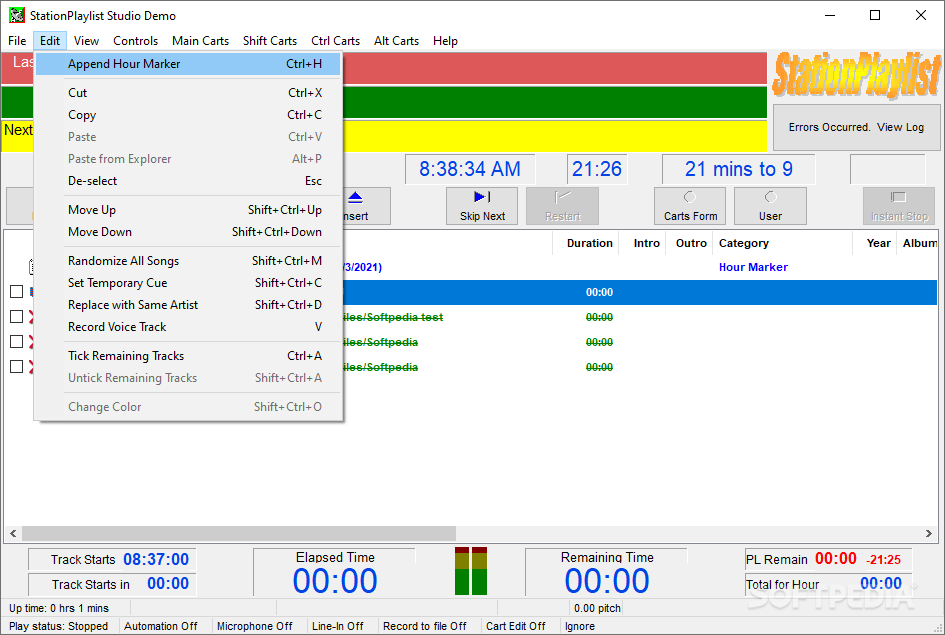This screenshot has width=945, height=635.
Task: Open the Shift Carts menu
Action: [x=269, y=41]
